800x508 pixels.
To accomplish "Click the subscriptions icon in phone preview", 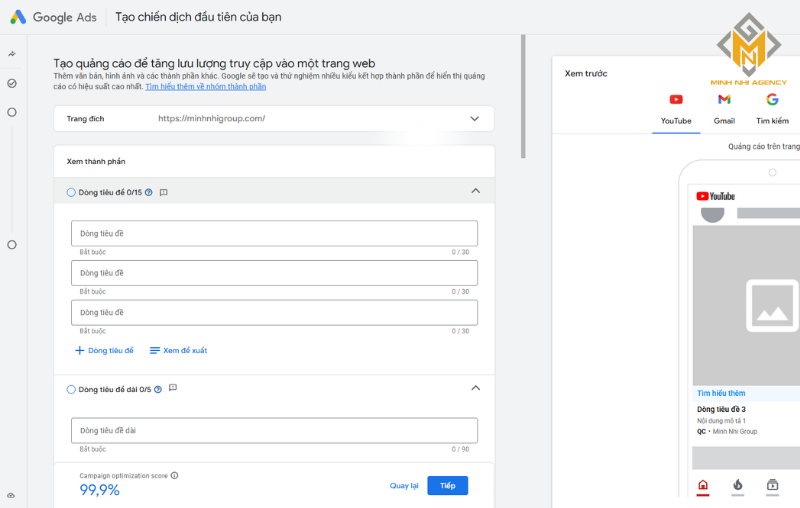I will click(772, 485).
